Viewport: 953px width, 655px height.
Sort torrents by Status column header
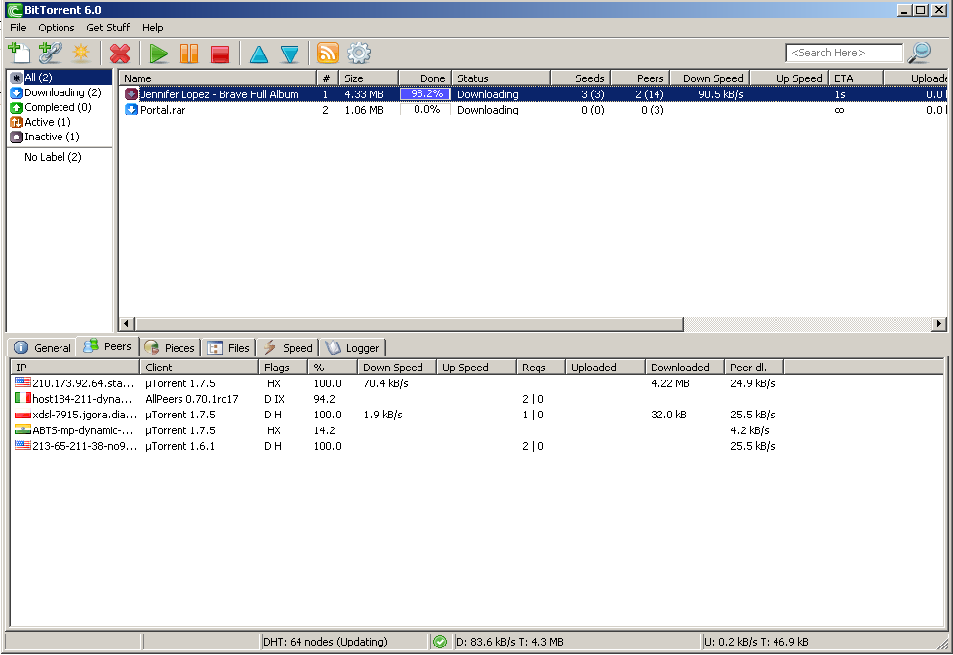(501, 78)
